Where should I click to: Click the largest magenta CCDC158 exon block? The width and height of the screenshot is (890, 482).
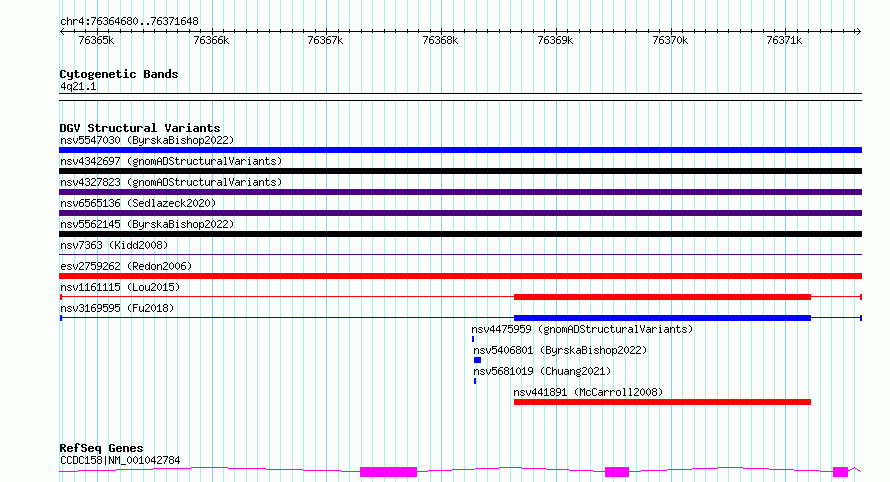tap(388, 472)
